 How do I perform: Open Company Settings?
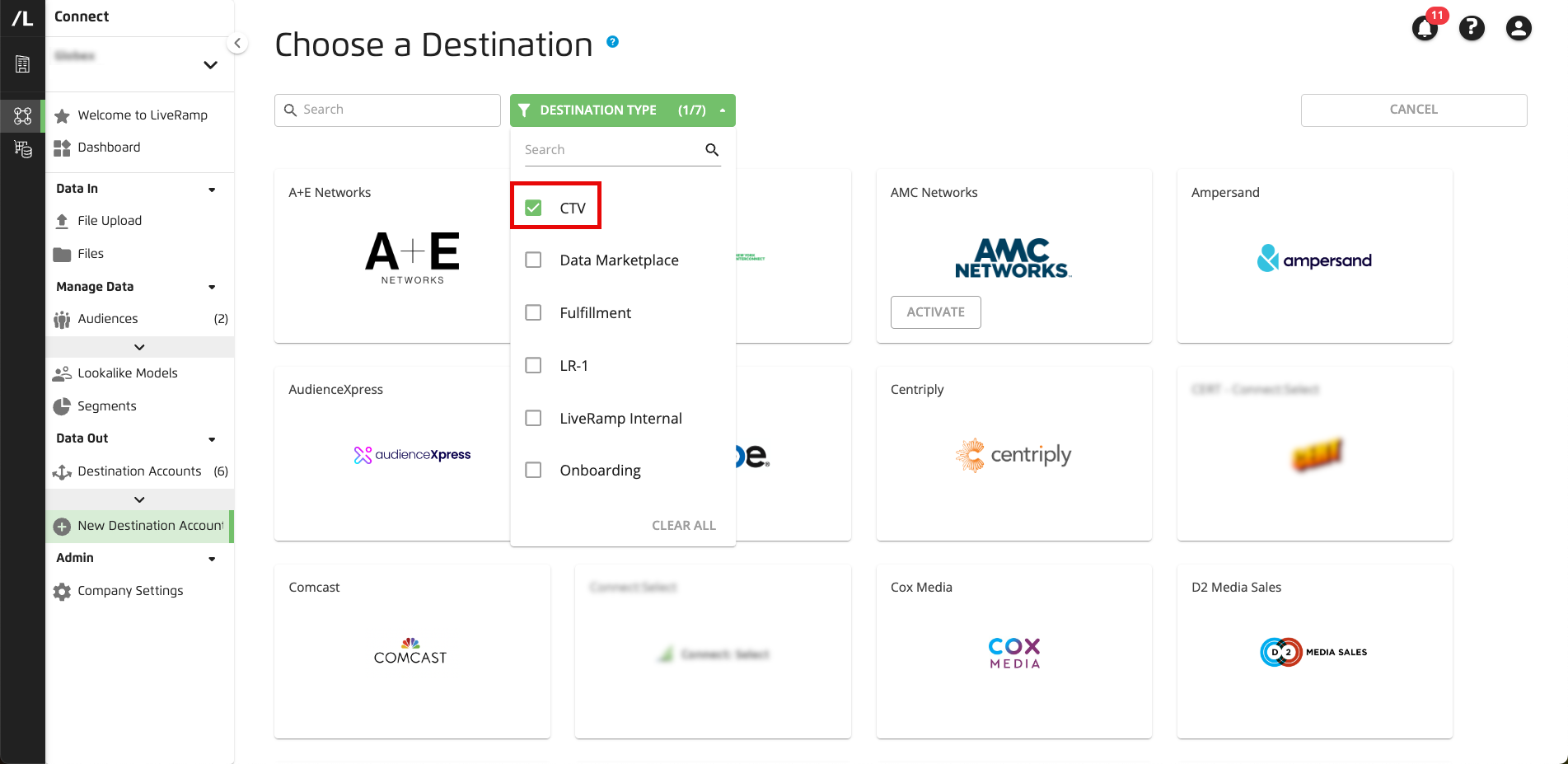(x=130, y=591)
